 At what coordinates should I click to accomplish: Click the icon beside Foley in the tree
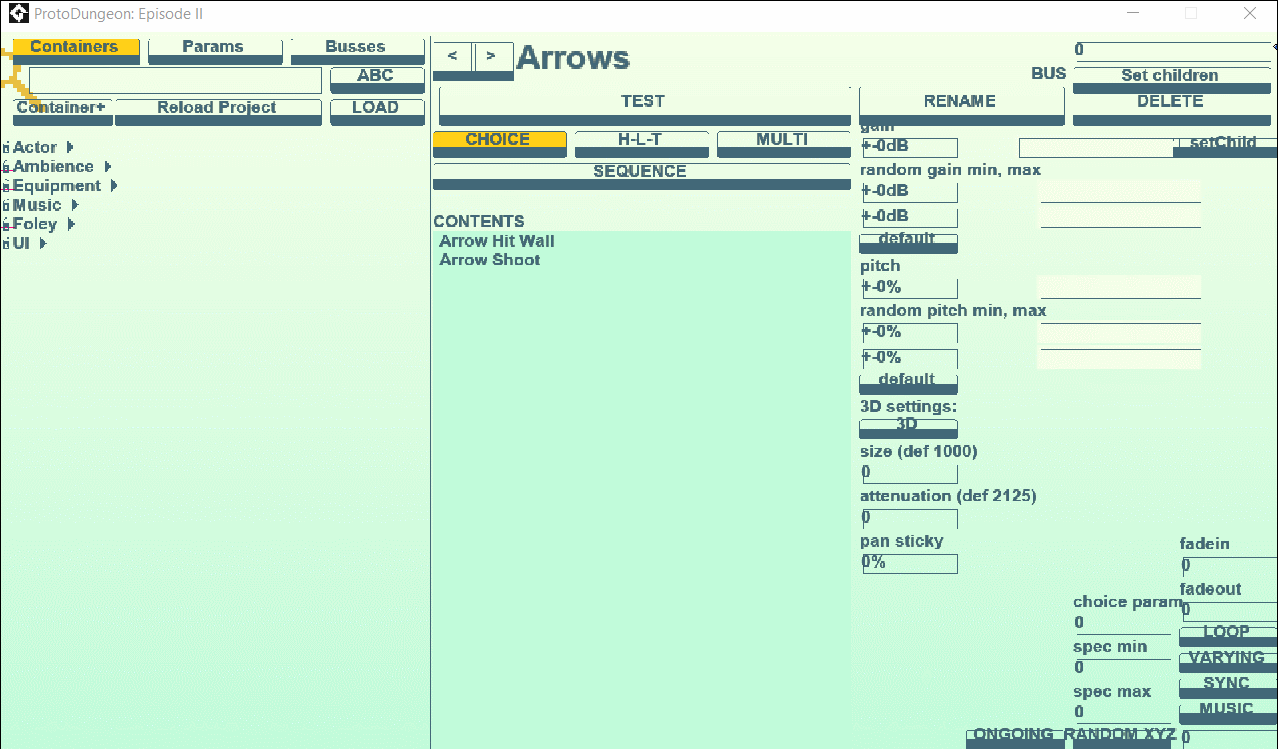coord(5,225)
